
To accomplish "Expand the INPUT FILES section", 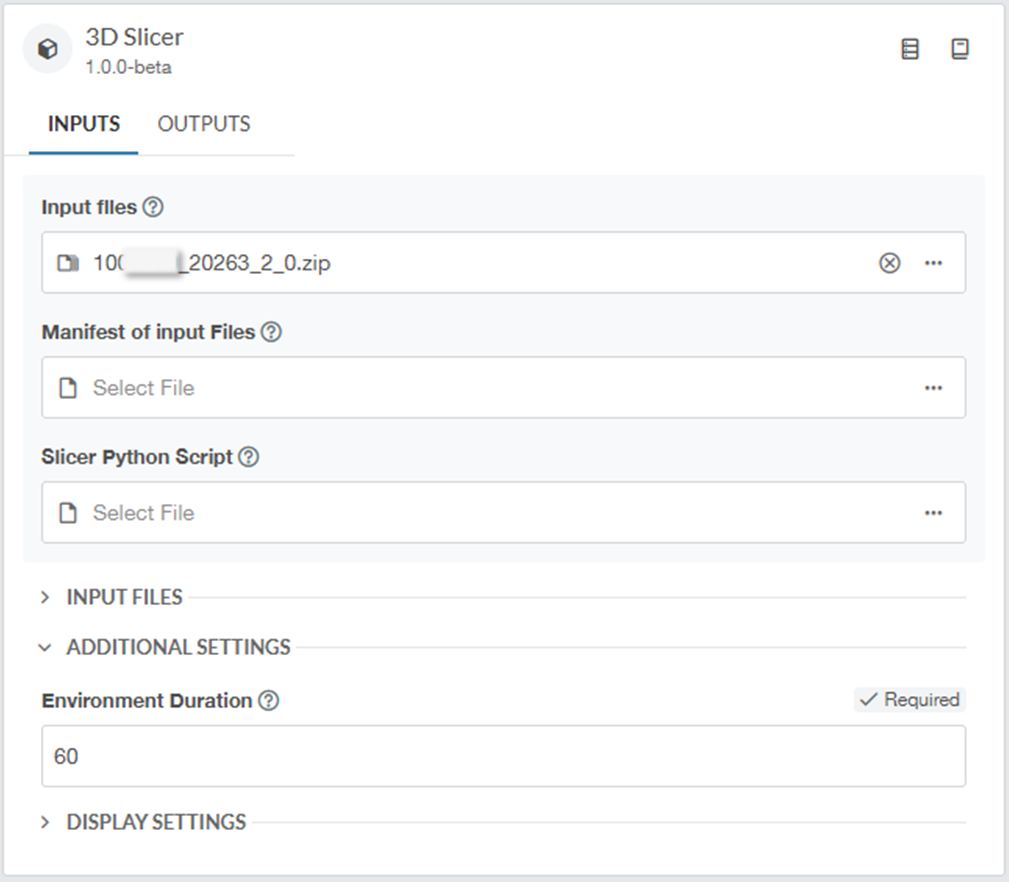I will [124, 598].
